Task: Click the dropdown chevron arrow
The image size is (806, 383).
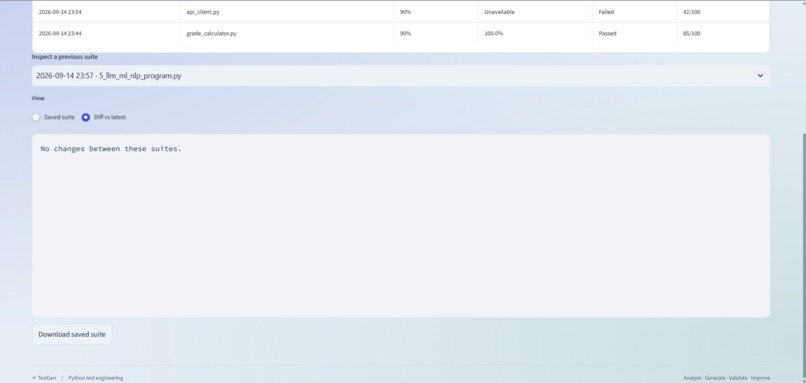Action: coord(760,76)
